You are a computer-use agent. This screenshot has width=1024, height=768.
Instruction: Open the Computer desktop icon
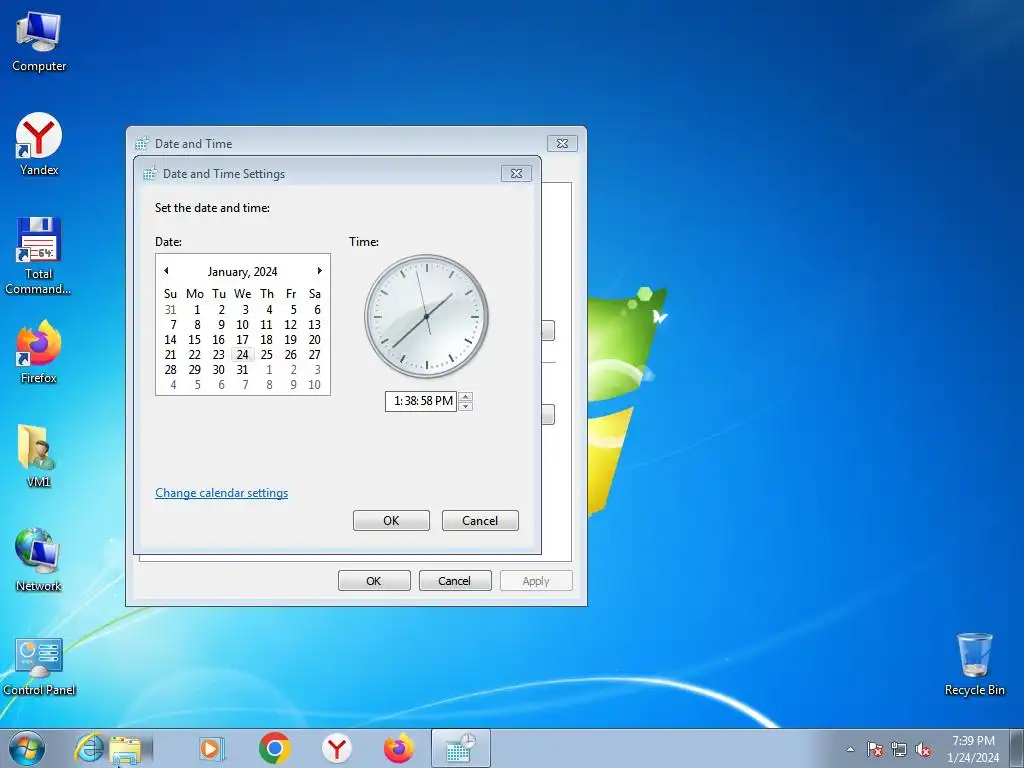tap(39, 42)
